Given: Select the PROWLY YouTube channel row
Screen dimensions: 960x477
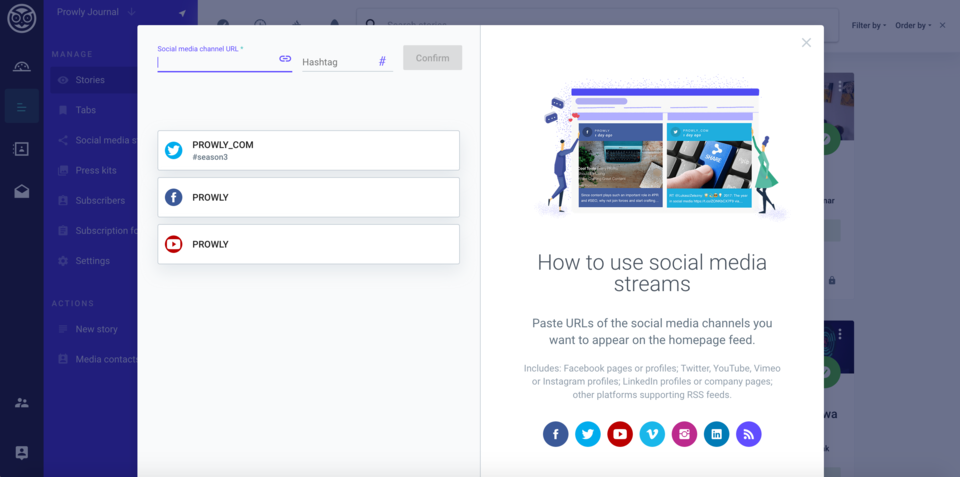Looking at the screenshot, I should [309, 244].
